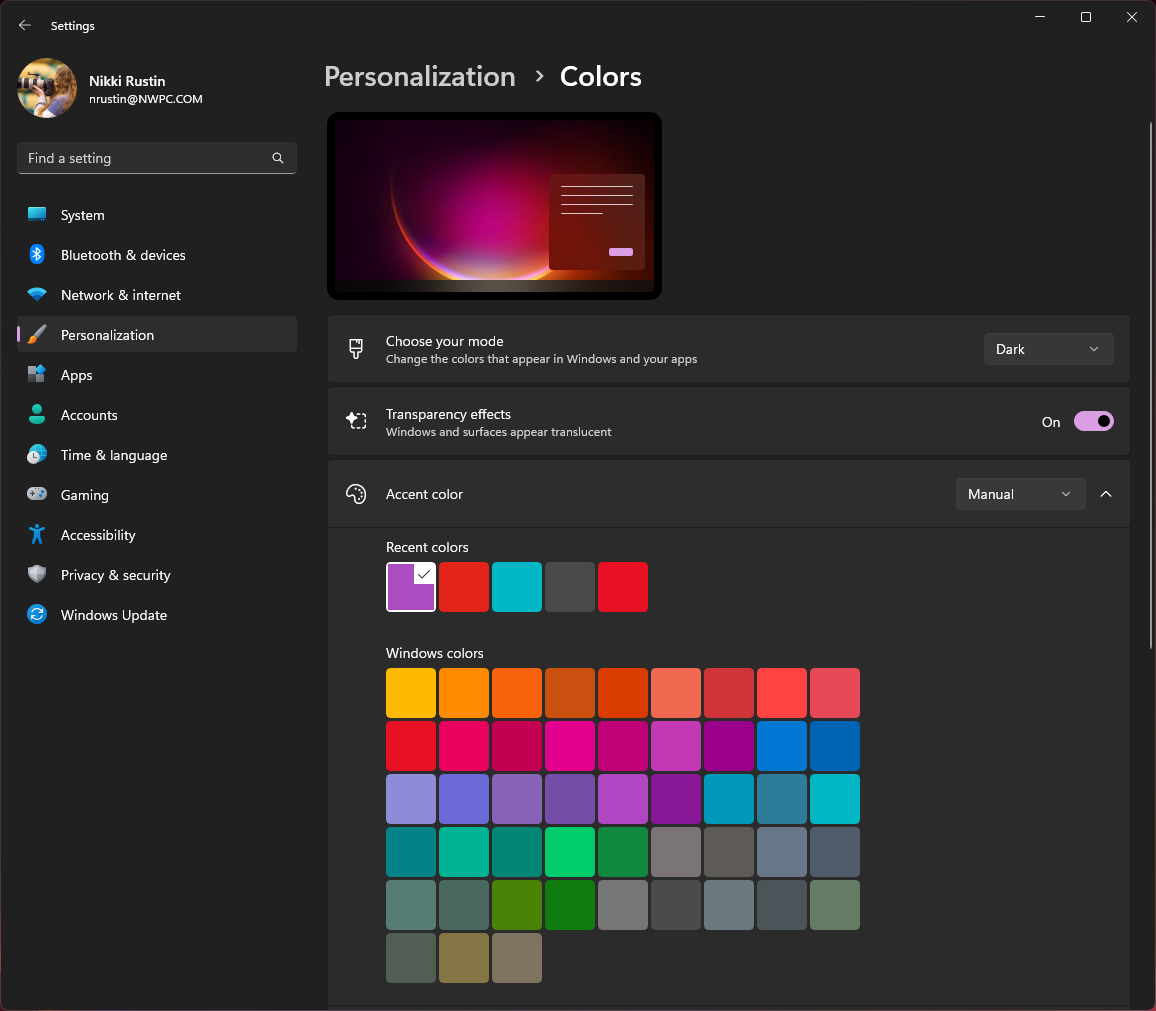Navigate to Windows Update
Viewport: 1156px width, 1011px height.
(156, 614)
